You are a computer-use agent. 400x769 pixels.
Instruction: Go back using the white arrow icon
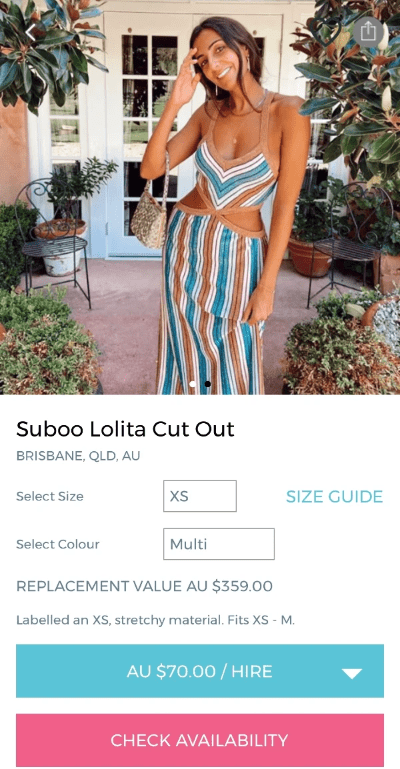point(31,32)
